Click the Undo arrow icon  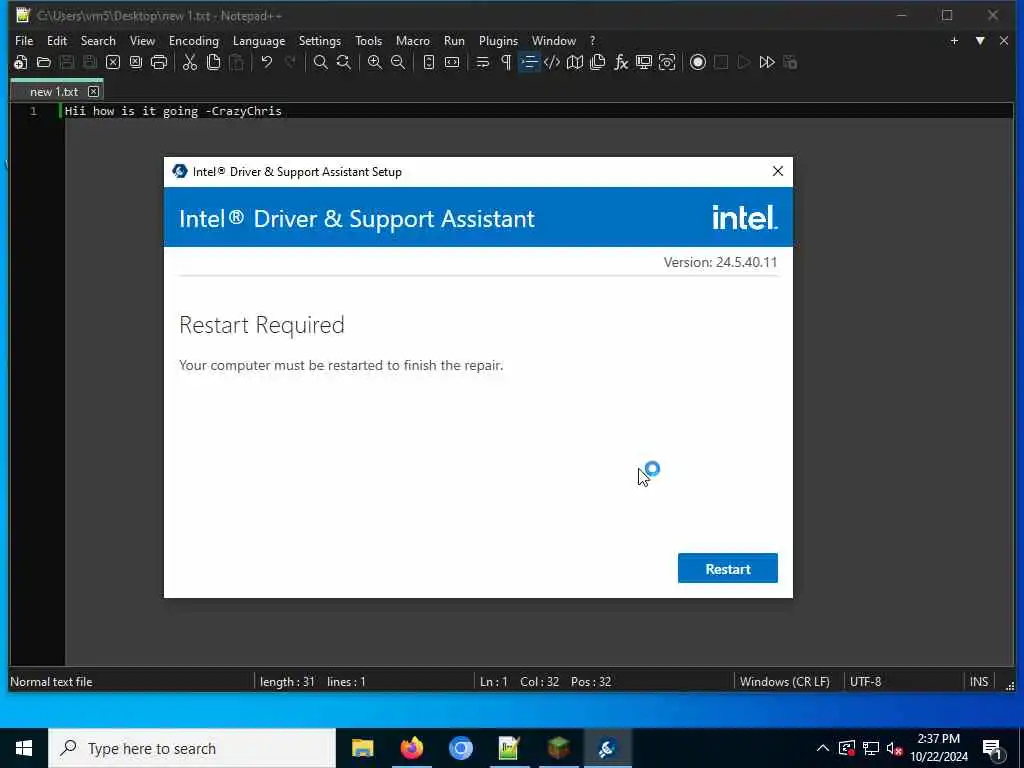(266, 63)
